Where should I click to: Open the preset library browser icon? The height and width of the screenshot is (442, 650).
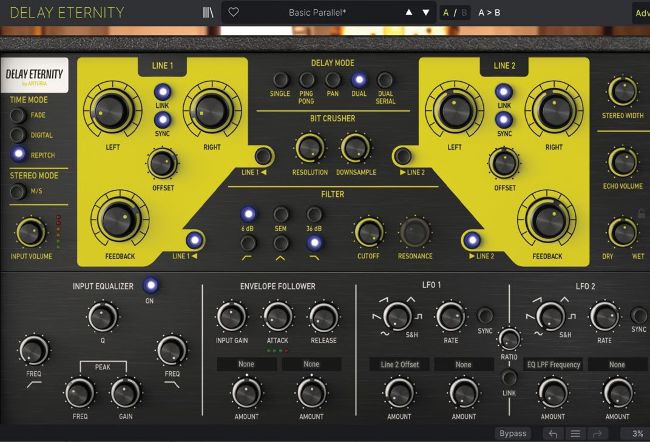pos(208,12)
